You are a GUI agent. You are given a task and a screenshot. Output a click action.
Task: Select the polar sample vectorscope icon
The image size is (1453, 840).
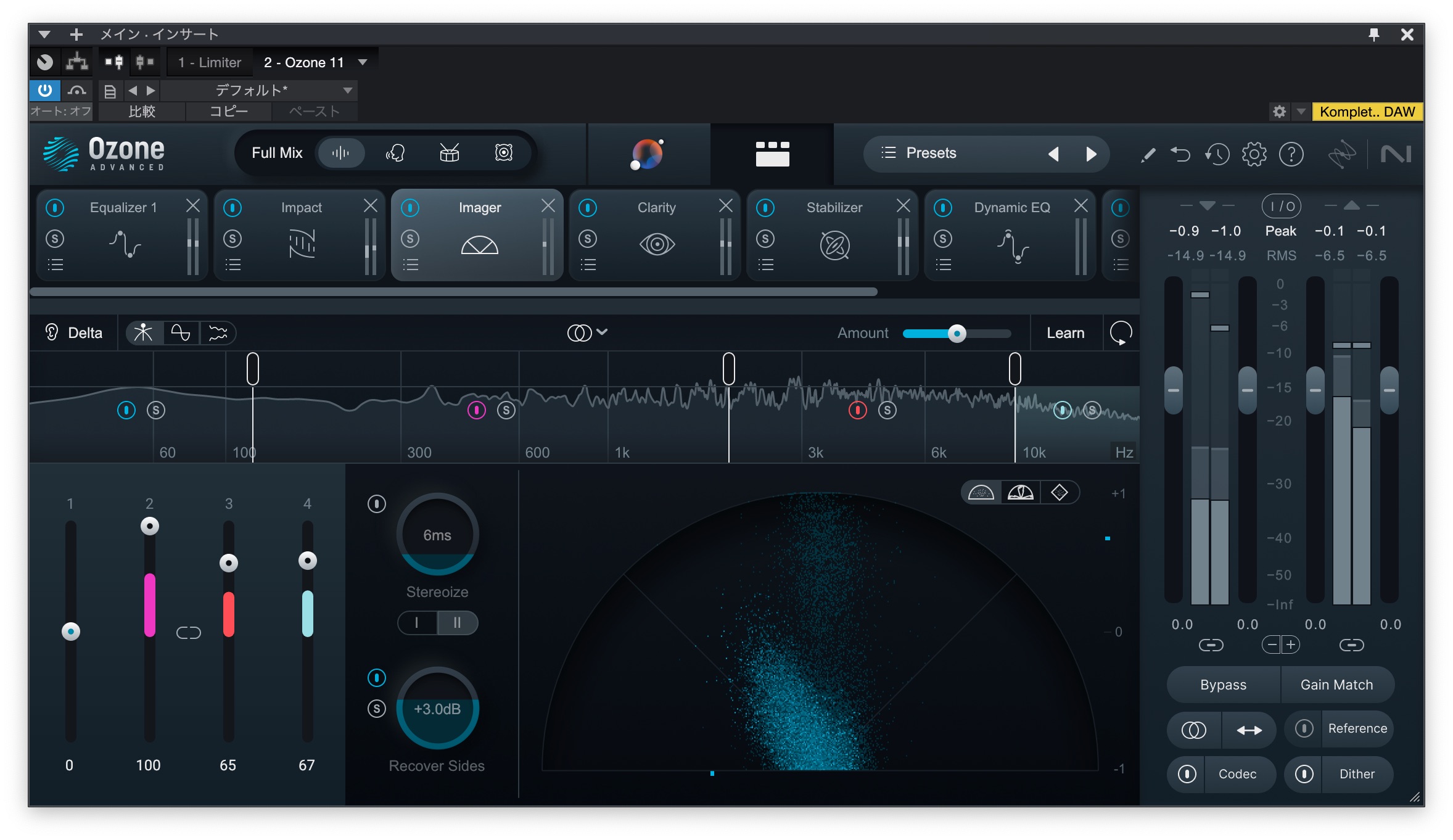point(981,493)
